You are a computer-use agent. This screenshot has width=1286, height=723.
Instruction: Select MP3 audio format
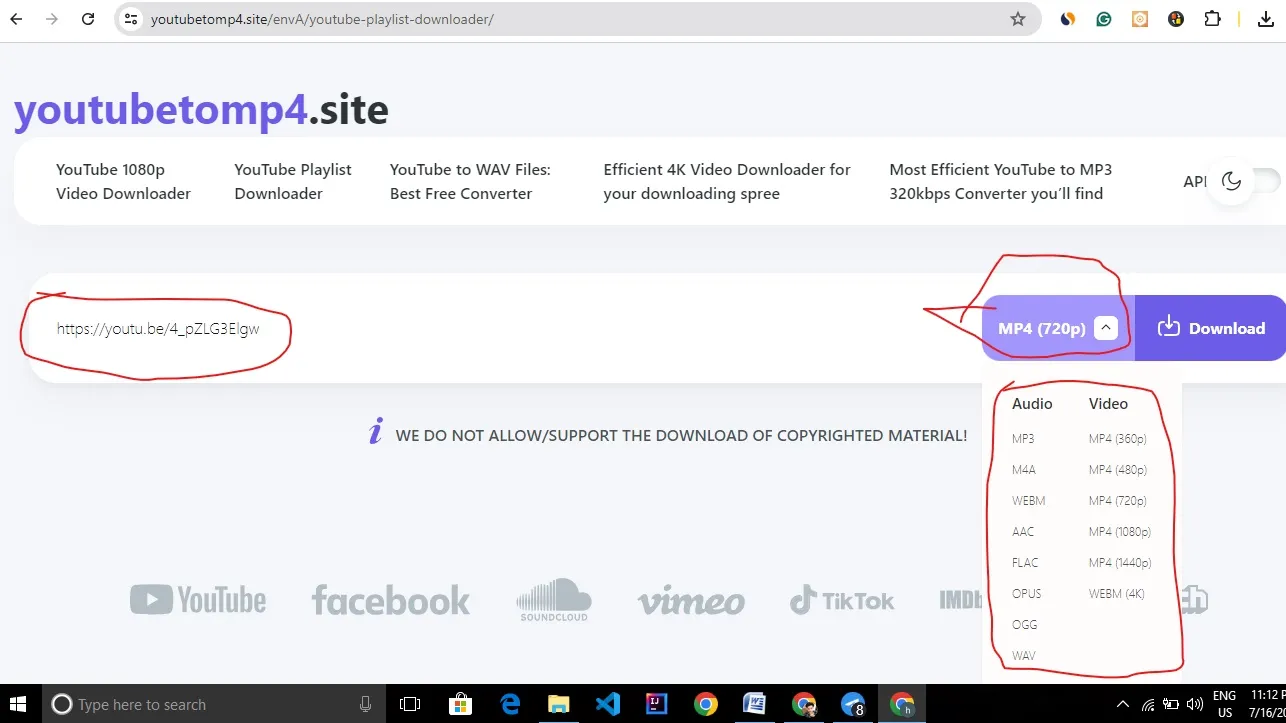(1023, 438)
